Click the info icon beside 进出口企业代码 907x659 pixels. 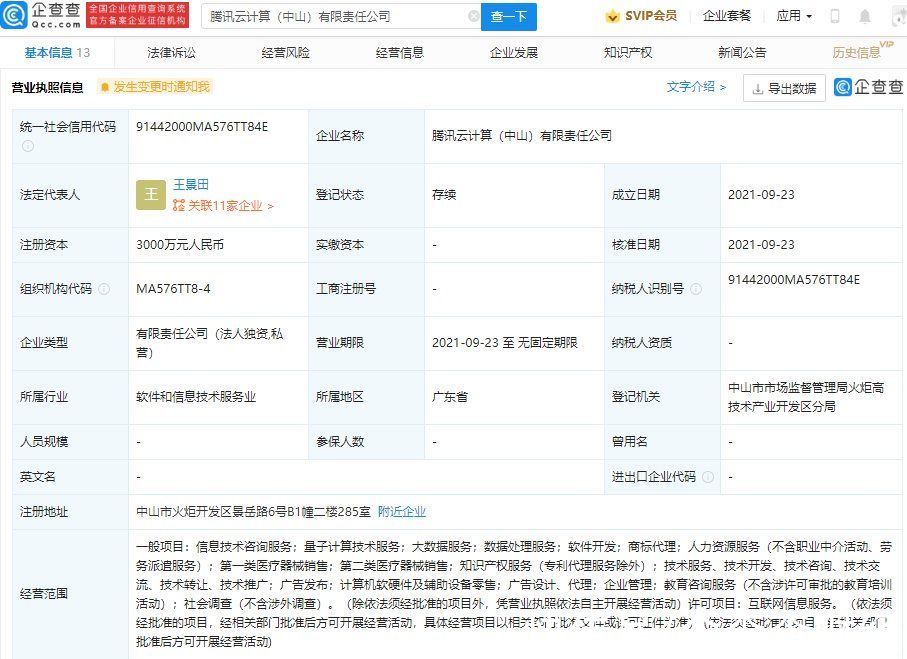[x=707, y=477]
